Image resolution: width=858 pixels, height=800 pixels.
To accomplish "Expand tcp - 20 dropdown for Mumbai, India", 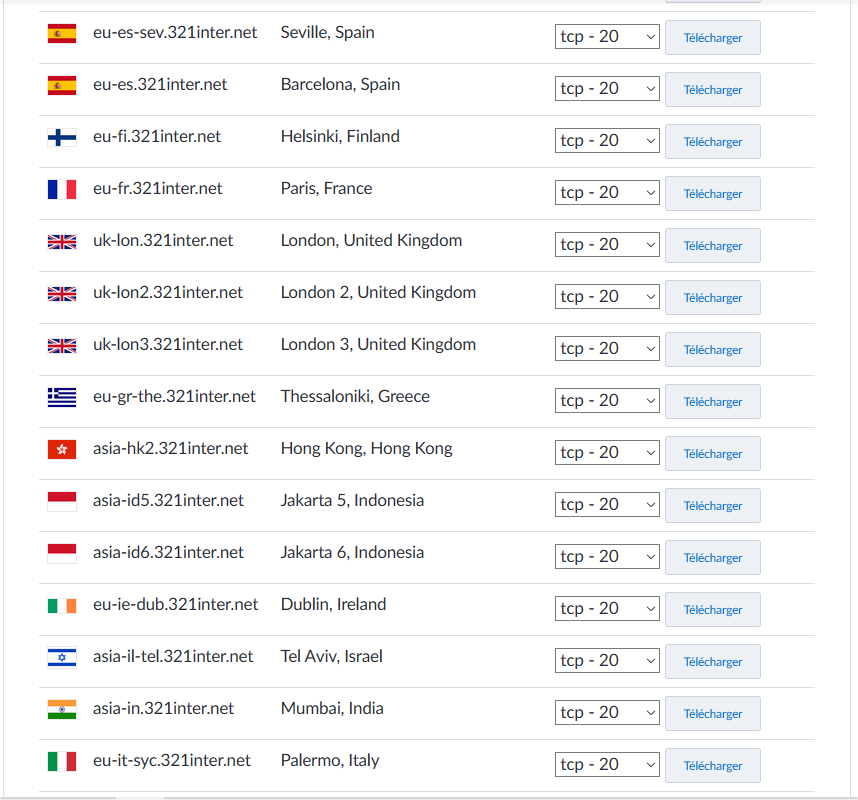I will click(607, 713).
